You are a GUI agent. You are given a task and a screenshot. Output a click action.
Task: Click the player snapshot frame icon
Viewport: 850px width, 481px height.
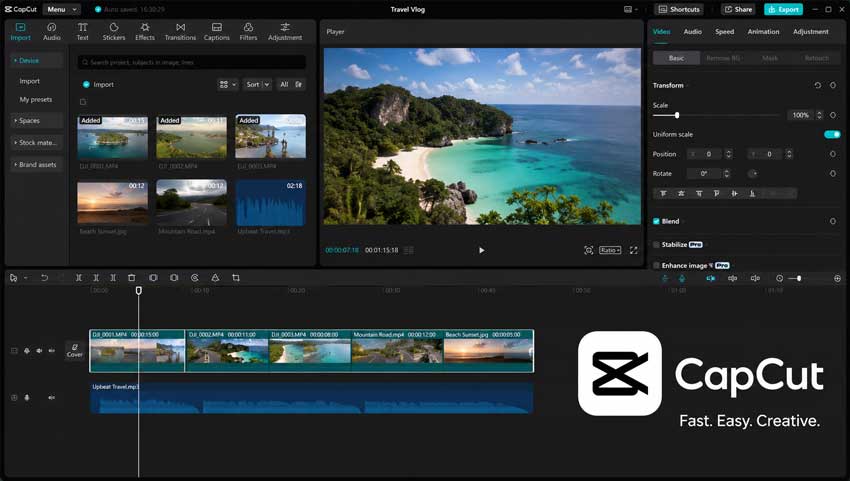click(x=589, y=250)
